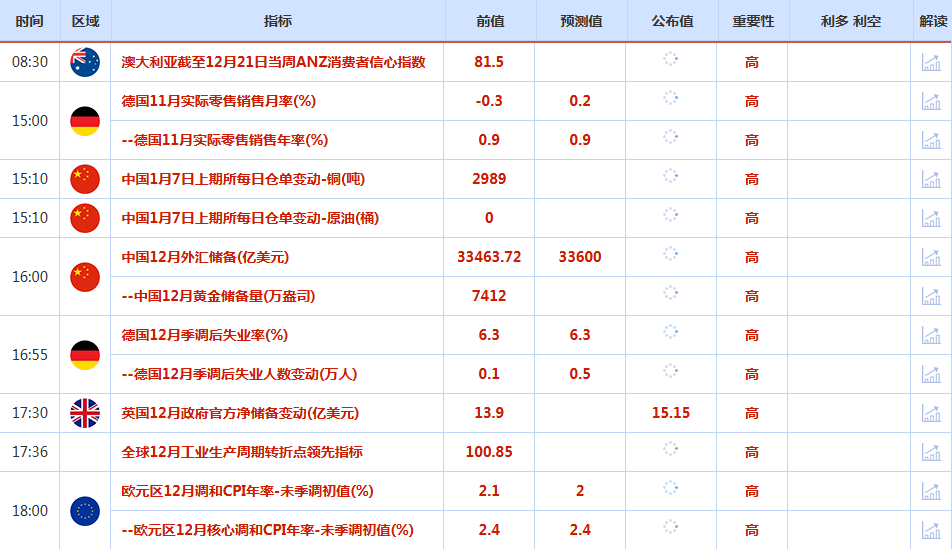The height and width of the screenshot is (549, 952).
Task: Click the 时间 column header
Action: pyautogui.click(x=30, y=21)
